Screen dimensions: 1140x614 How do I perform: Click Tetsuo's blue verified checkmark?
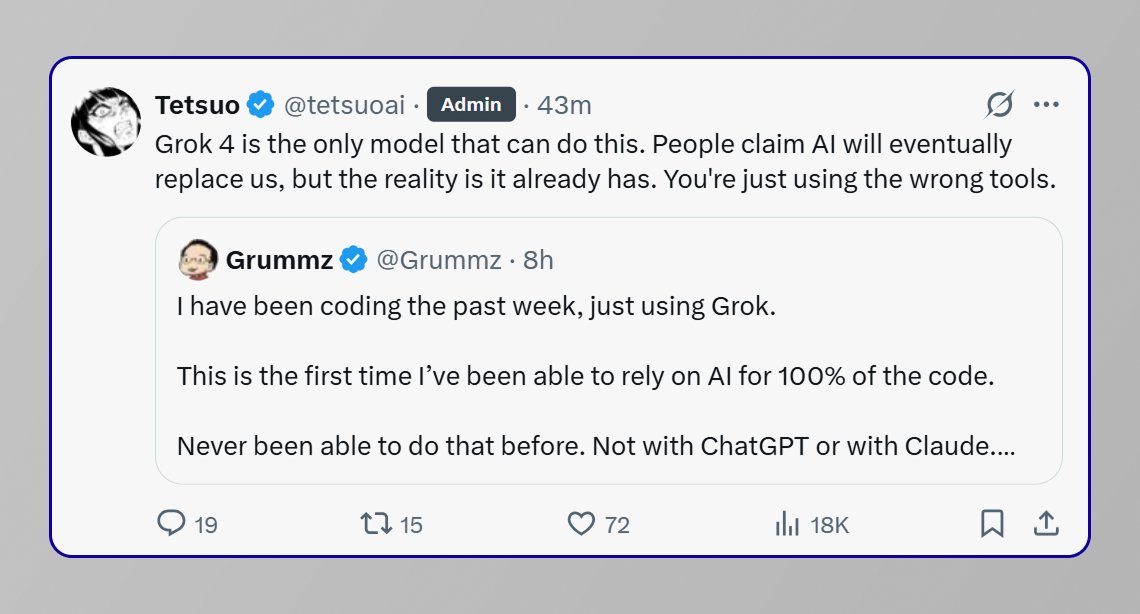pos(262,104)
